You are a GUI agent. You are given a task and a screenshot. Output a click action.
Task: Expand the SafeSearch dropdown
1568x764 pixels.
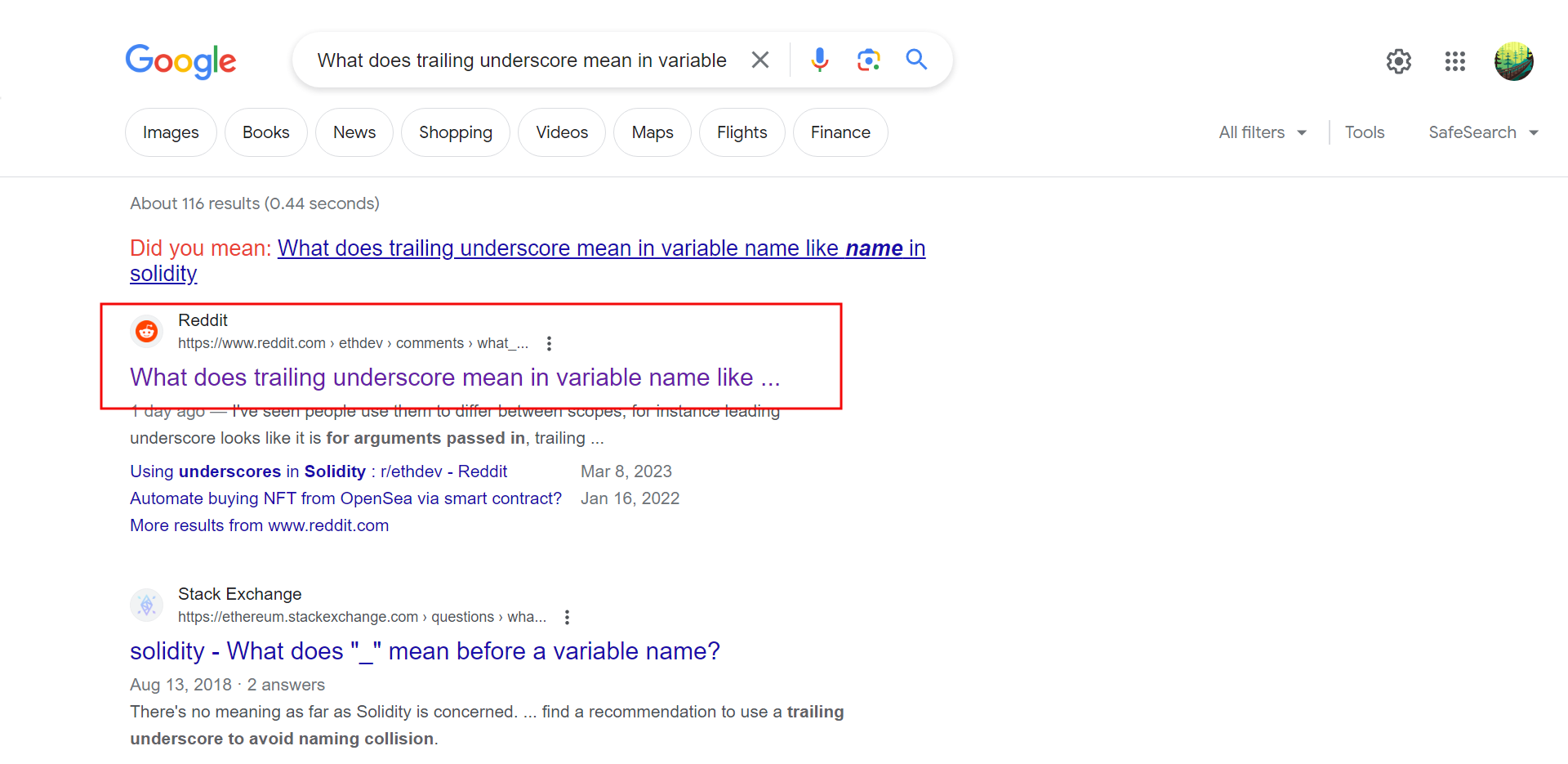[1483, 132]
